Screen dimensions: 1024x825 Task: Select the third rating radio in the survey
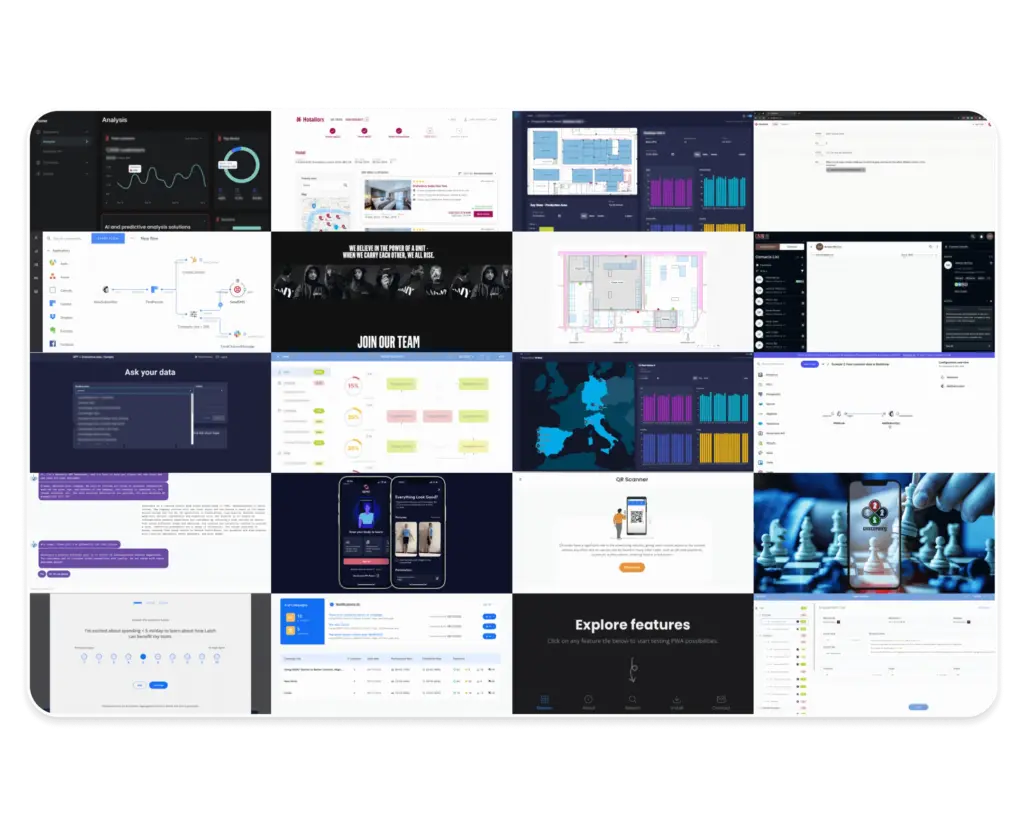coord(114,657)
